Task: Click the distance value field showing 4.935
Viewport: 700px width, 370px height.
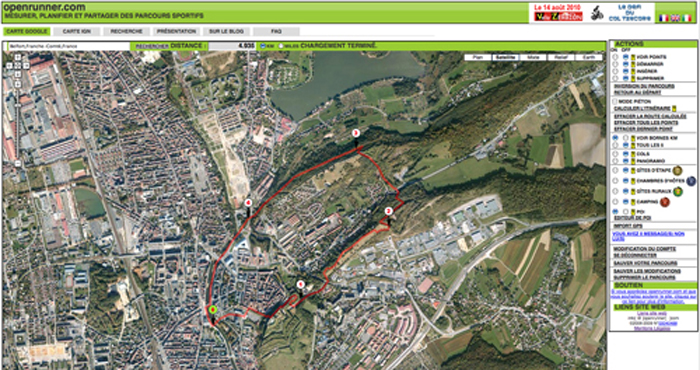Action: click(232, 46)
